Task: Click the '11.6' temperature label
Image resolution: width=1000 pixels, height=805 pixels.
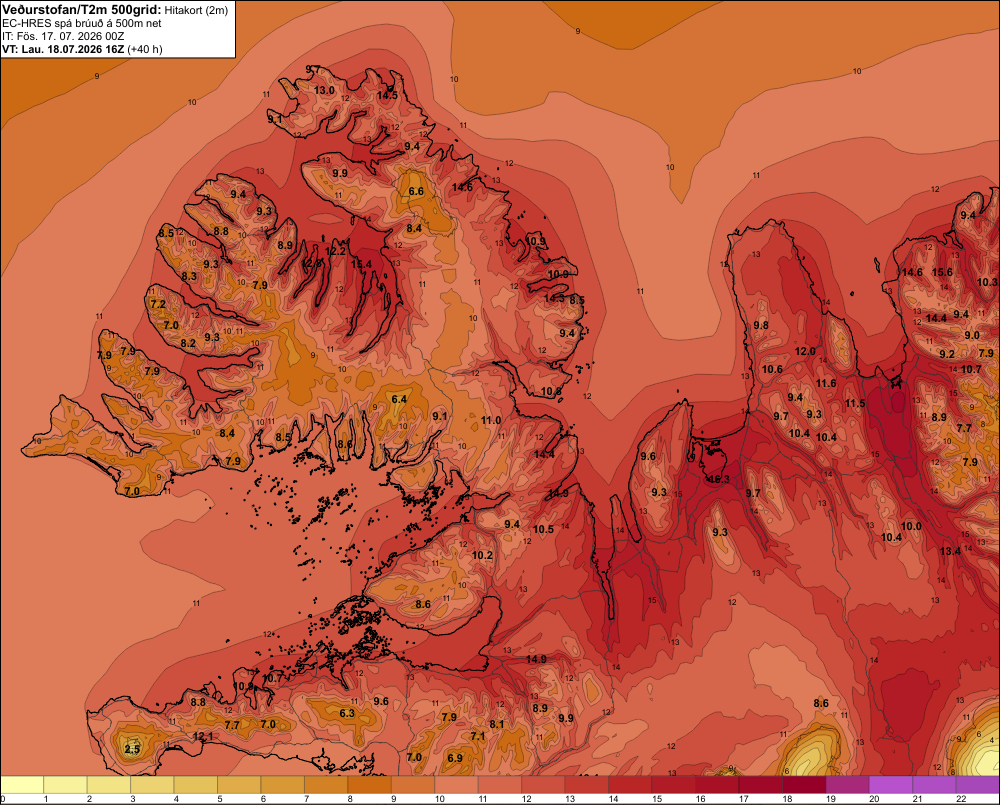Action: tap(826, 383)
